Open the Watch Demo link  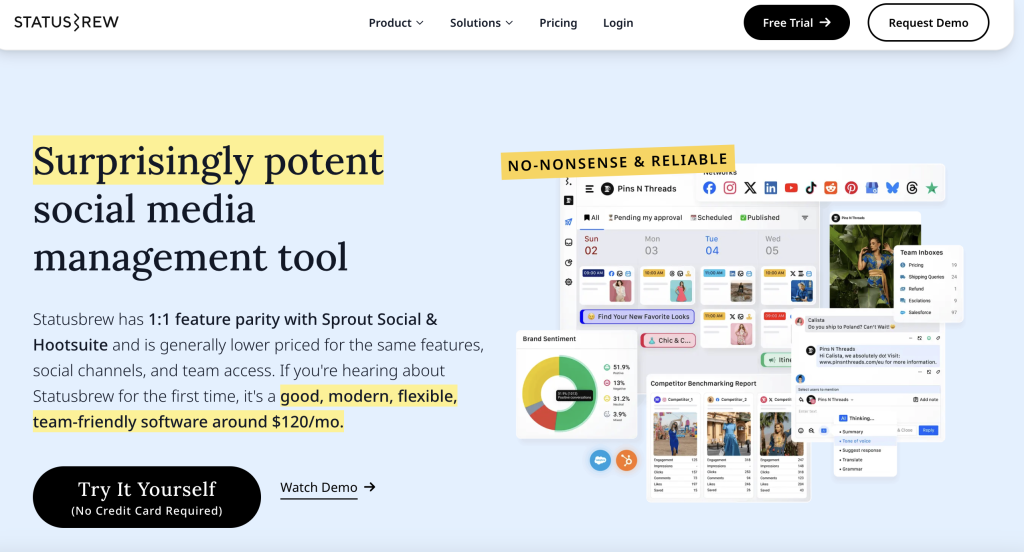(328, 487)
